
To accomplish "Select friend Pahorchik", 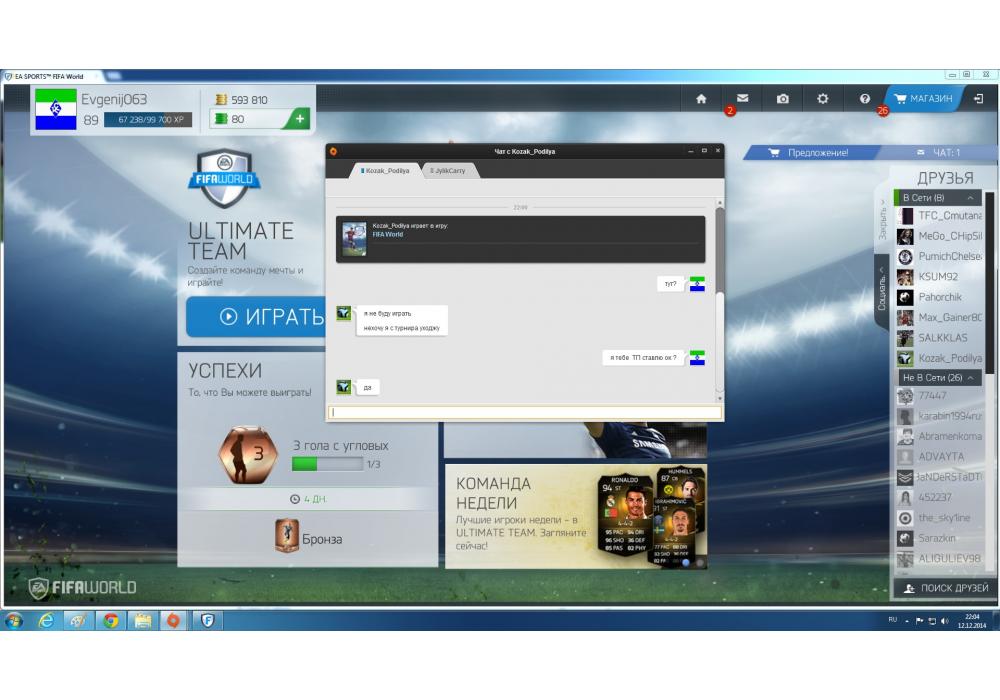I will [939, 297].
